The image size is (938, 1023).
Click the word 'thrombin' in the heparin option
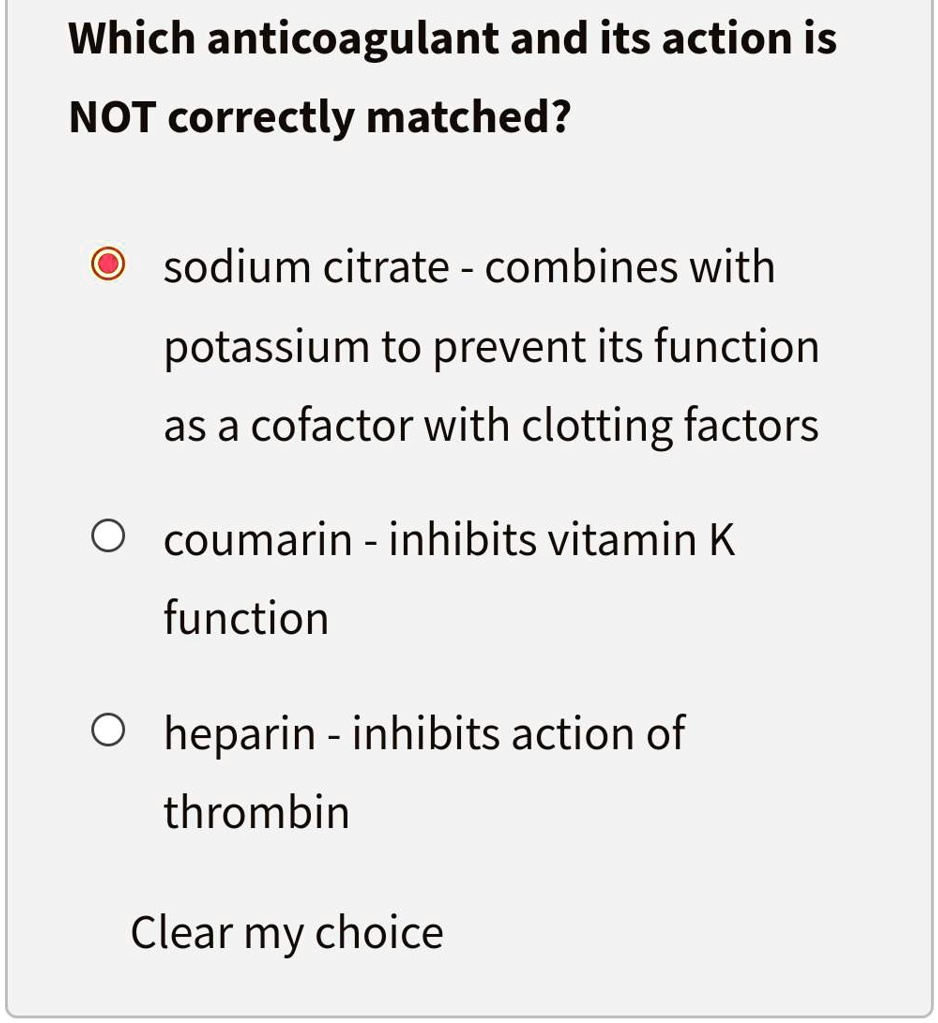pos(256,812)
